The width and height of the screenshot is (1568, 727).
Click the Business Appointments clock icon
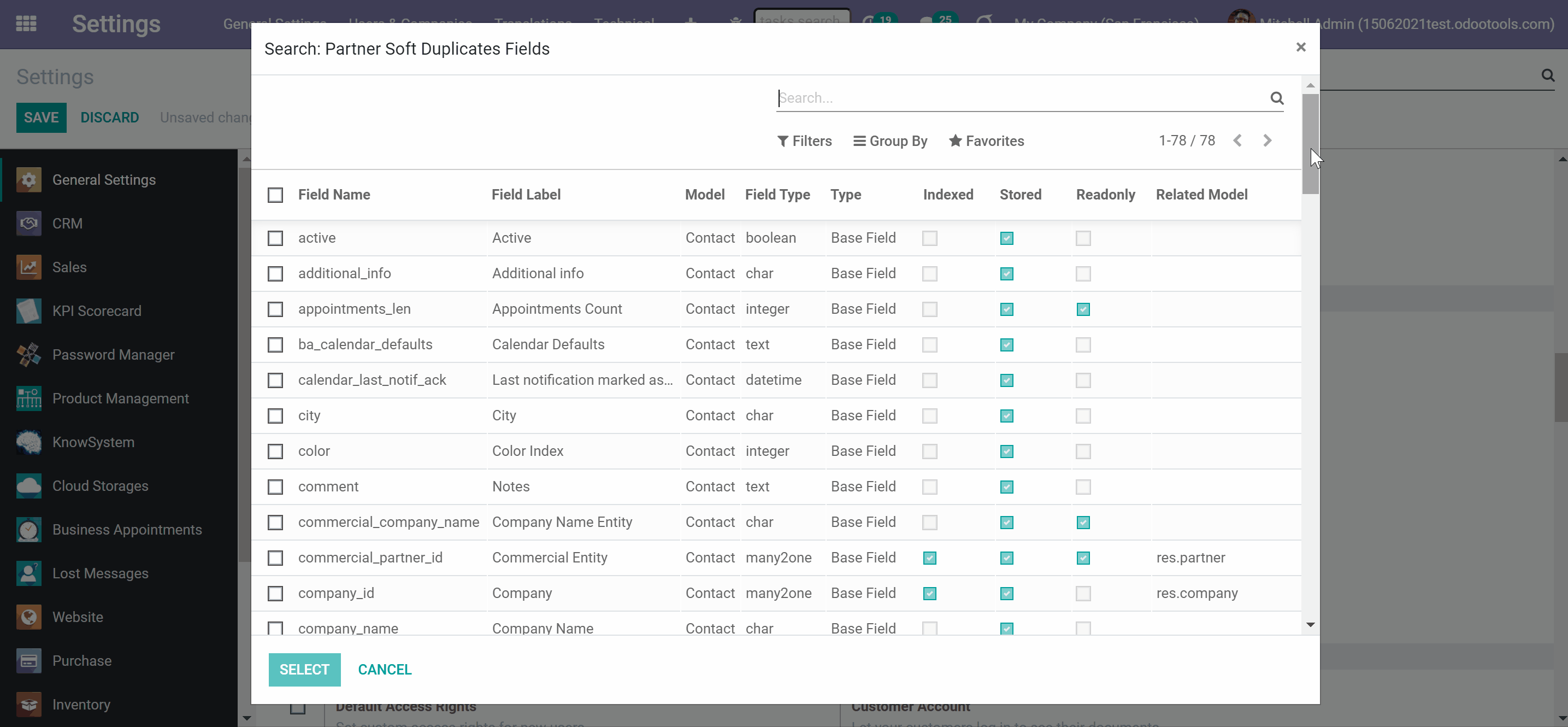[28, 530]
